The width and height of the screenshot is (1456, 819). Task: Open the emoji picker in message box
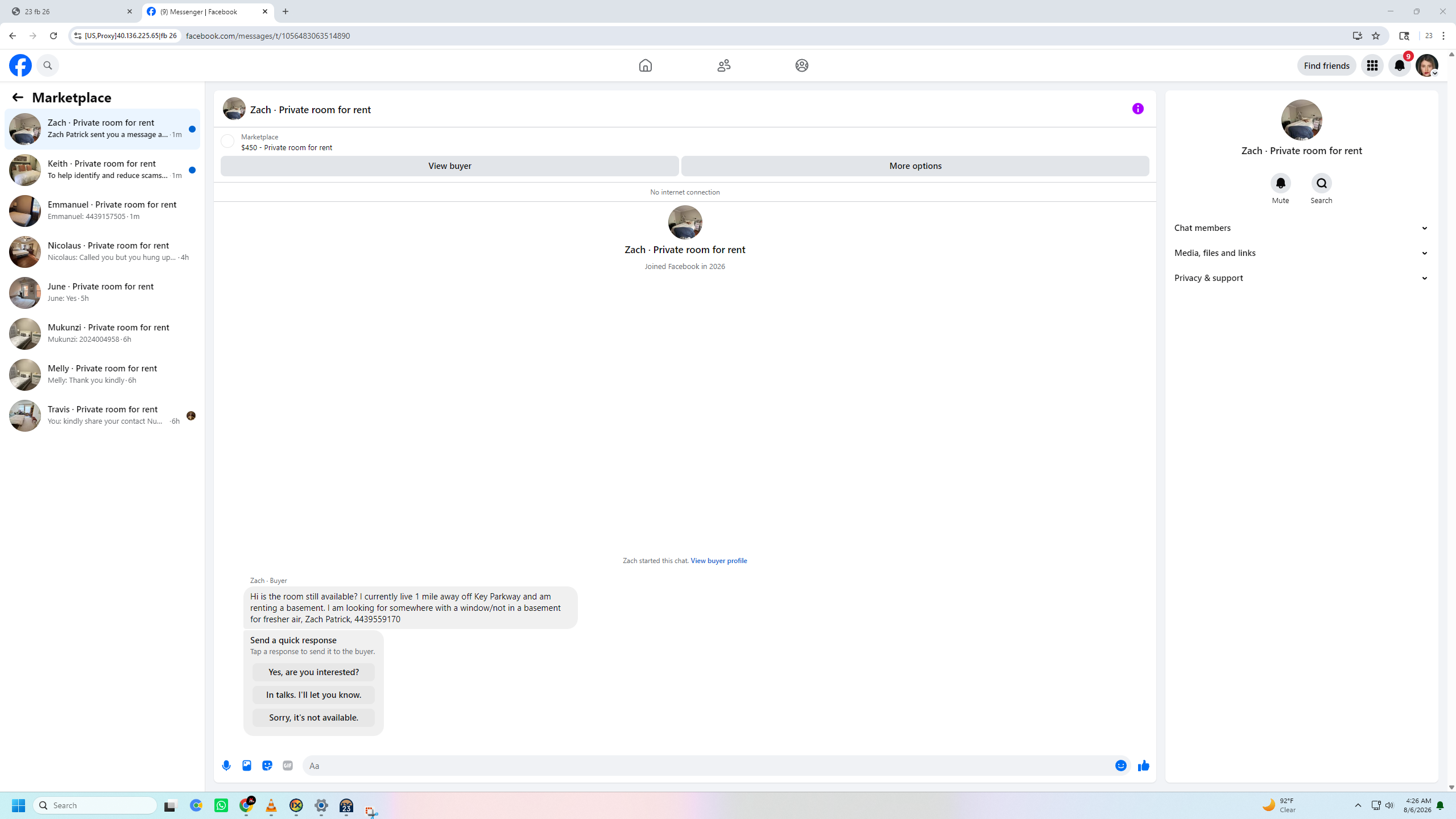[x=1120, y=766]
